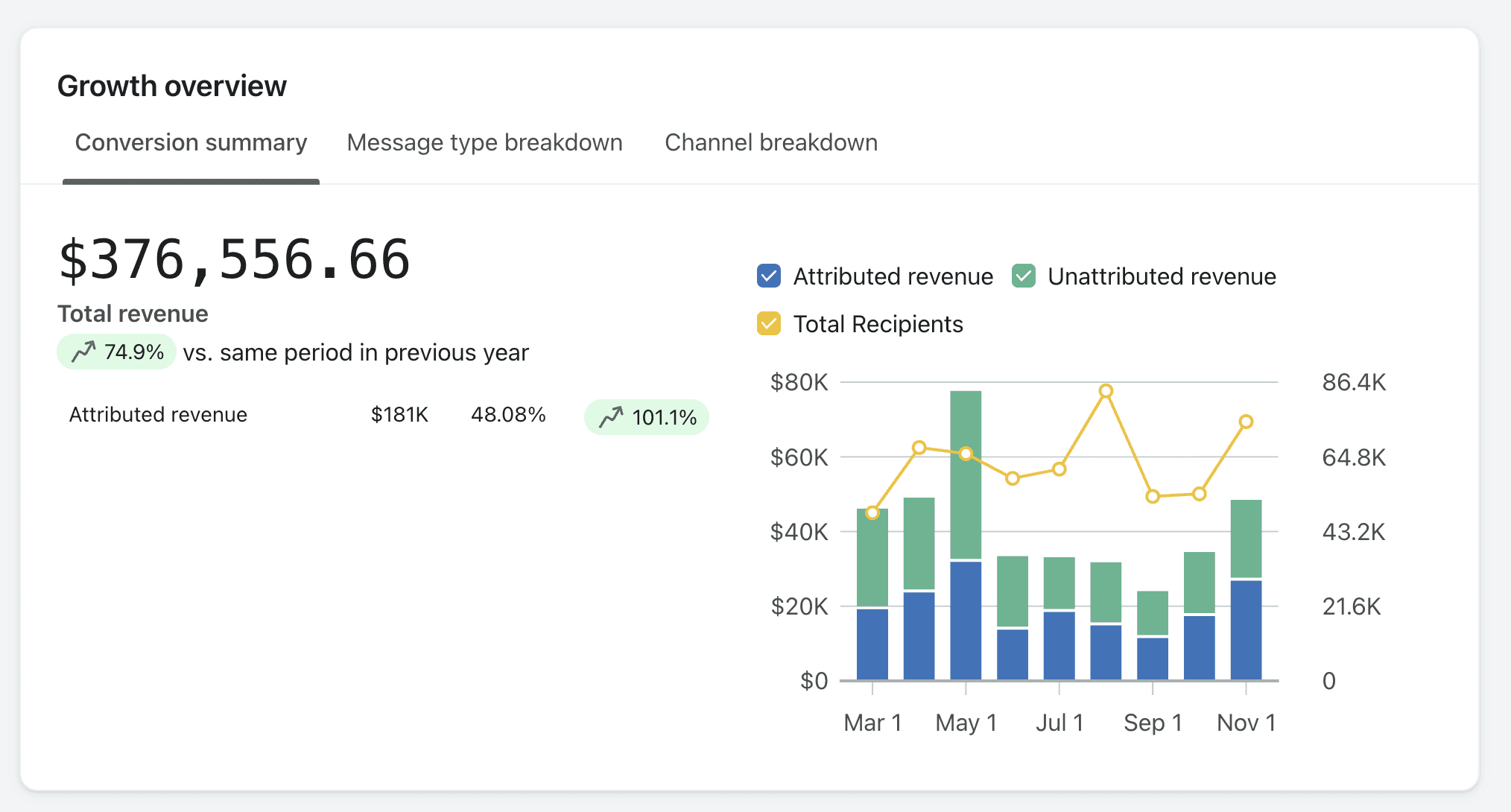
Task: Click the Attributed revenue row's $181K value
Action: pyautogui.click(x=399, y=415)
